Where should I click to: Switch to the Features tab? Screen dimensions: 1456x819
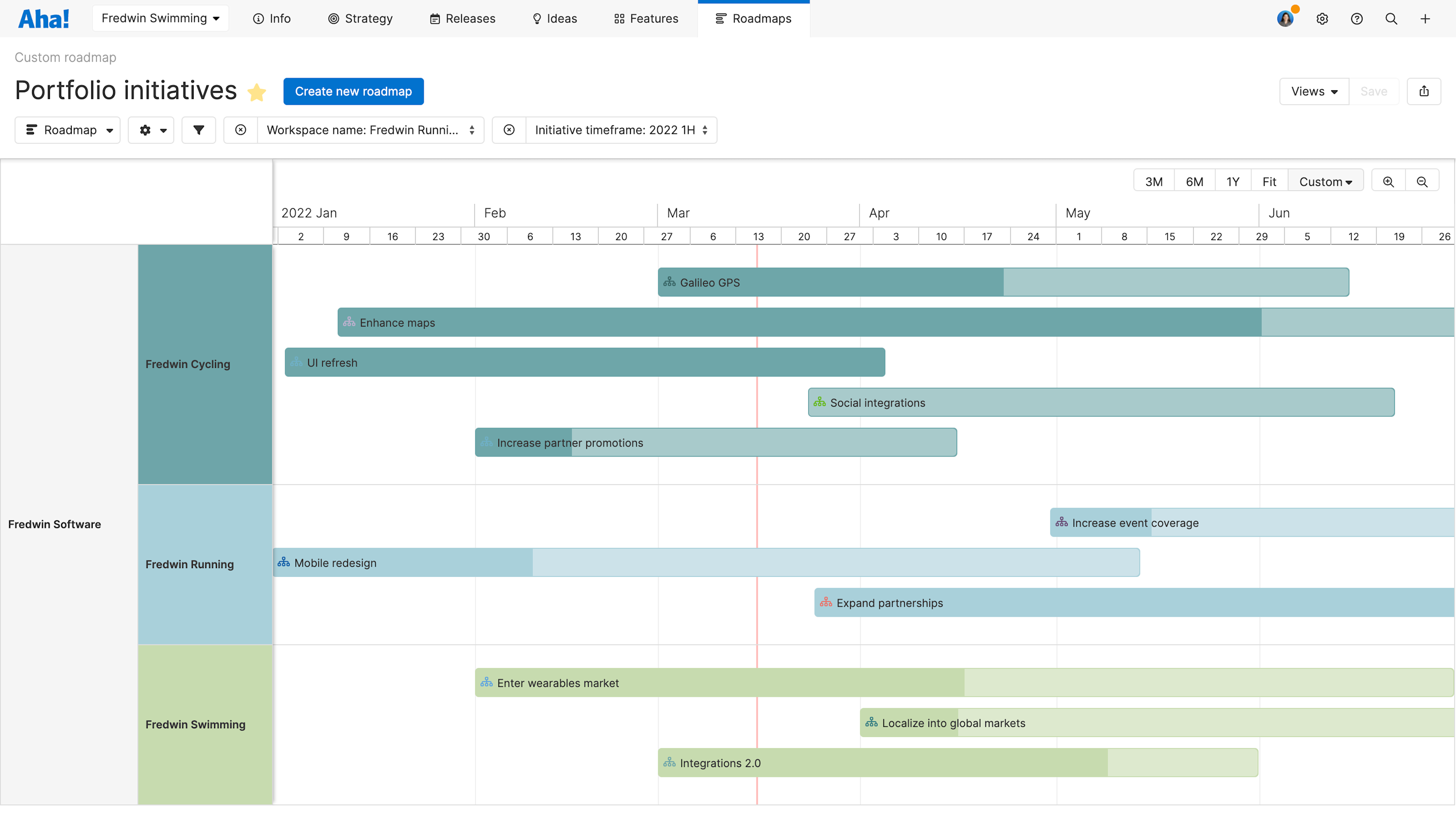tap(646, 18)
